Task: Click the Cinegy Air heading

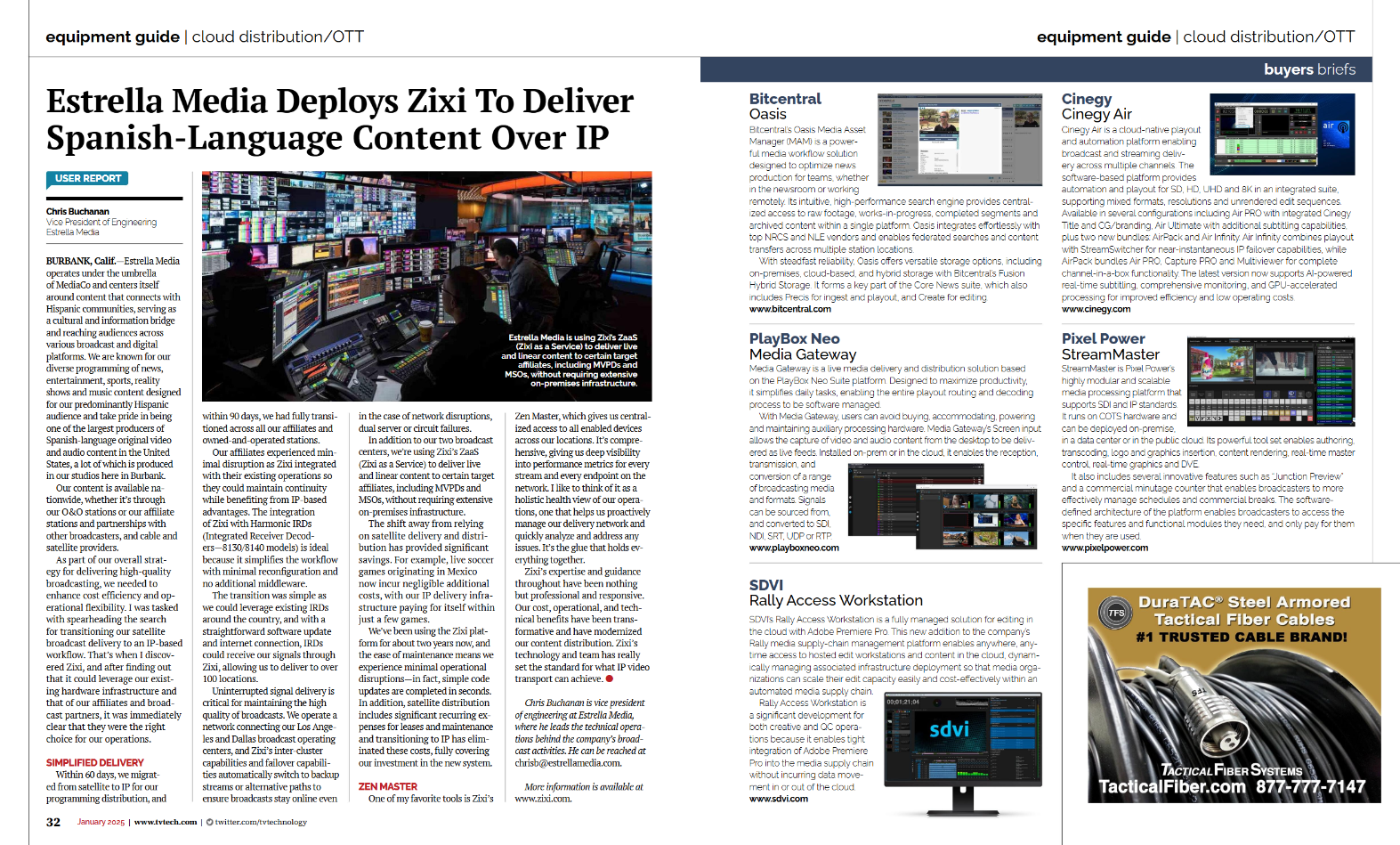Action: [1097, 106]
